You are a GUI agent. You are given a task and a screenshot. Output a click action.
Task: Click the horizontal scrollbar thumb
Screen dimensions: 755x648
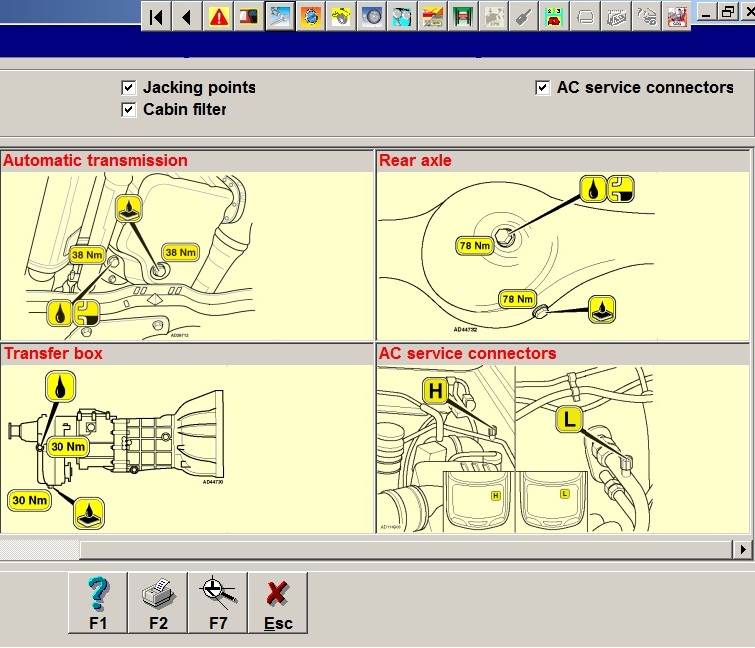pyautogui.click(x=40, y=549)
